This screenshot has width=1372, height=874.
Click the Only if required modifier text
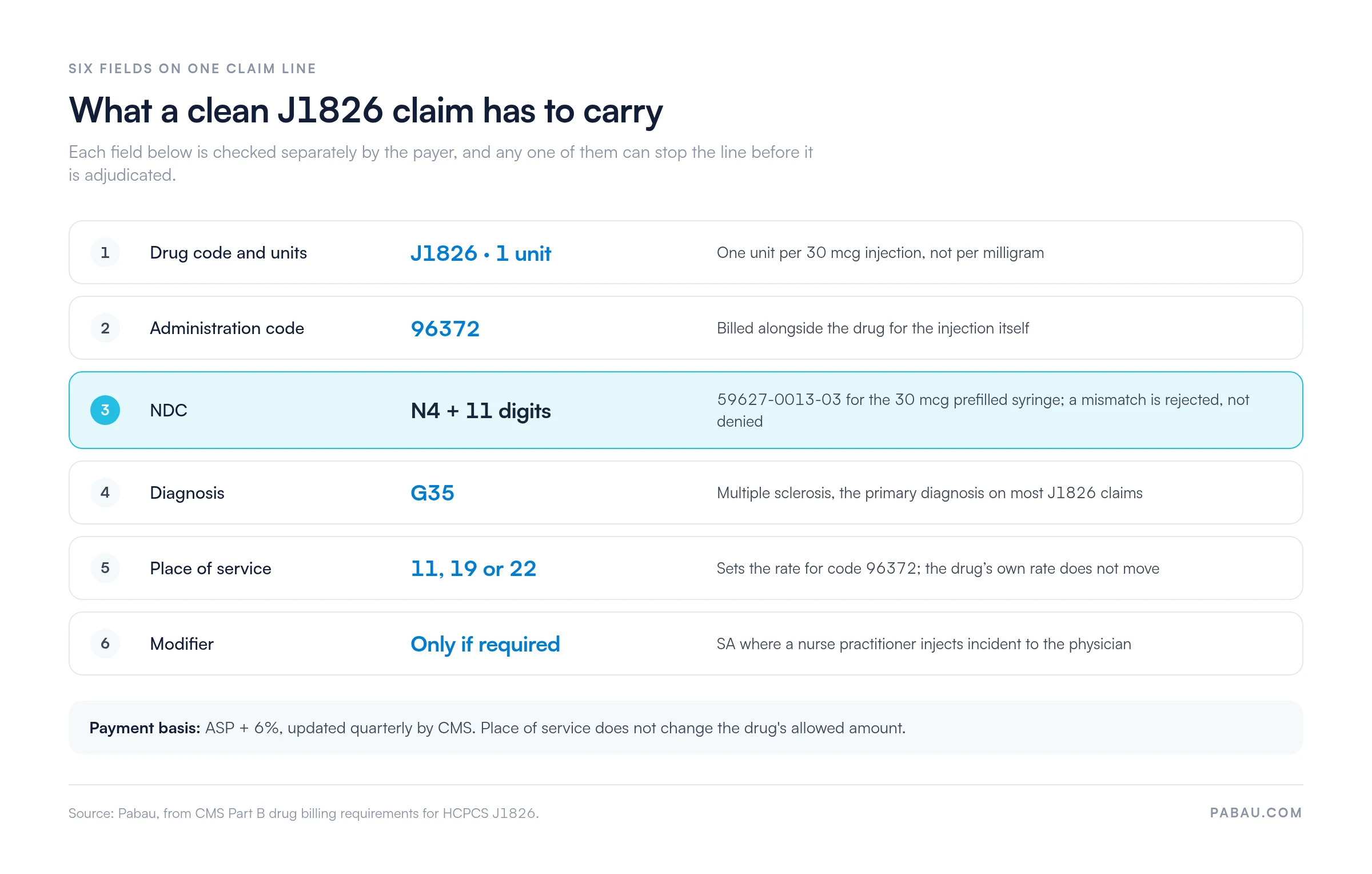point(485,645)
